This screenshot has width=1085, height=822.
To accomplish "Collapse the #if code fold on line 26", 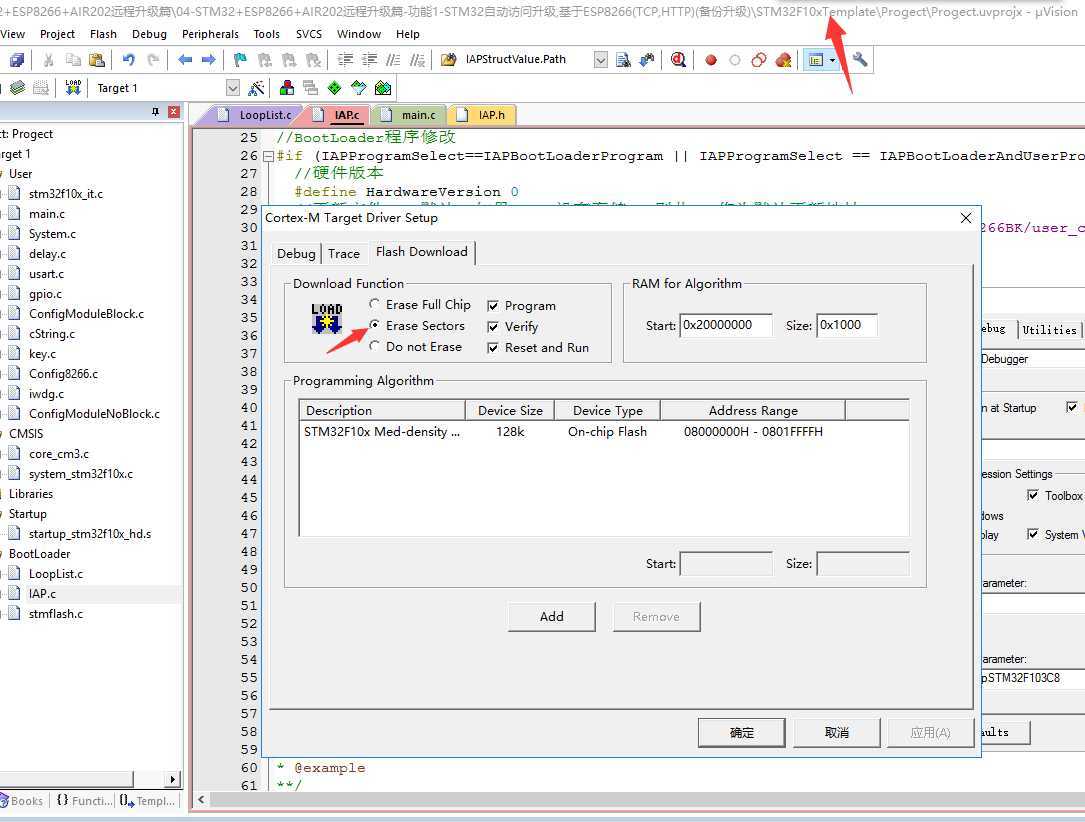I will coord(268,156).
